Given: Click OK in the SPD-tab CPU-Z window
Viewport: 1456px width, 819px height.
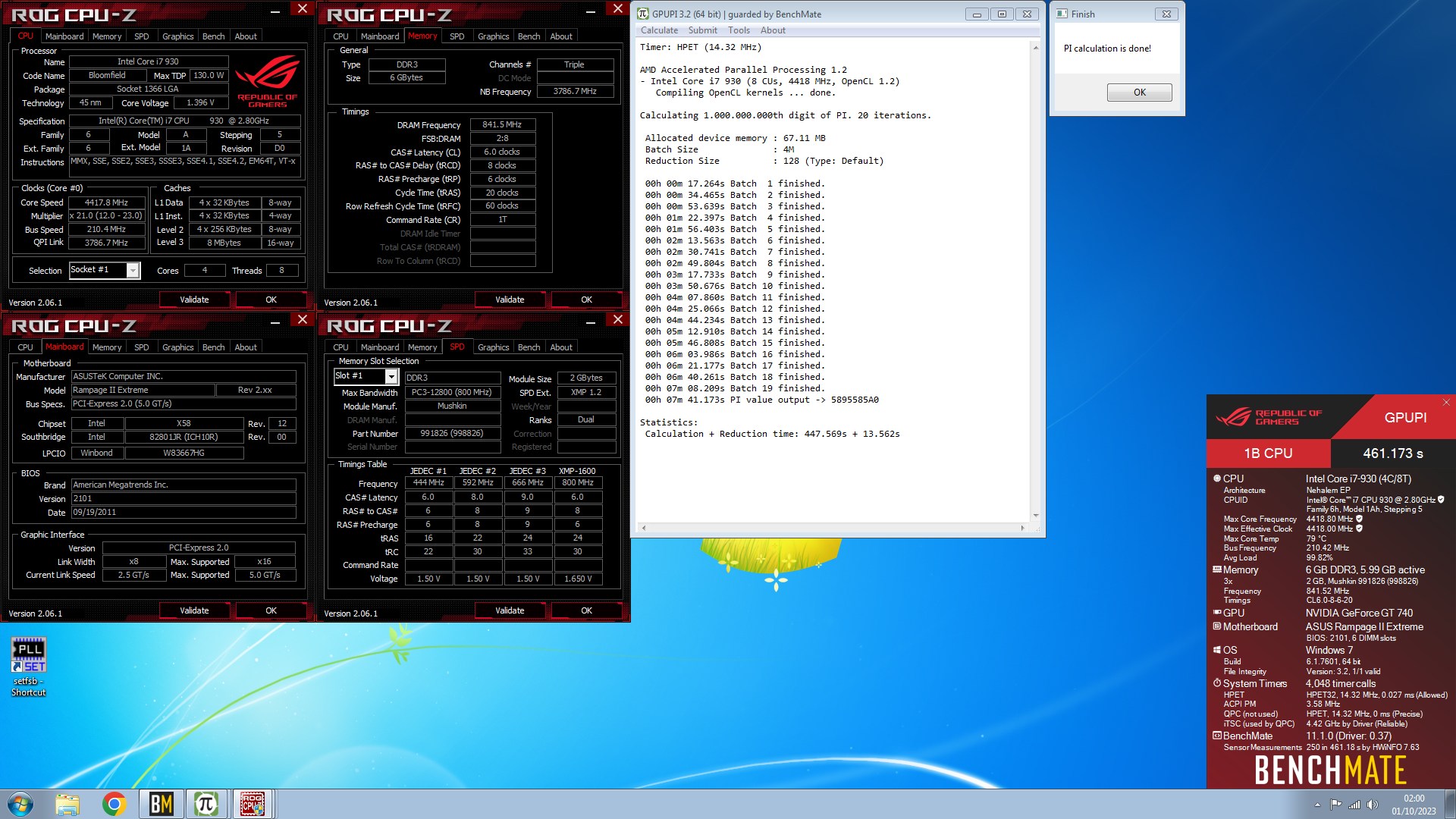Looking at the screenshot, I should click(586, 610).
